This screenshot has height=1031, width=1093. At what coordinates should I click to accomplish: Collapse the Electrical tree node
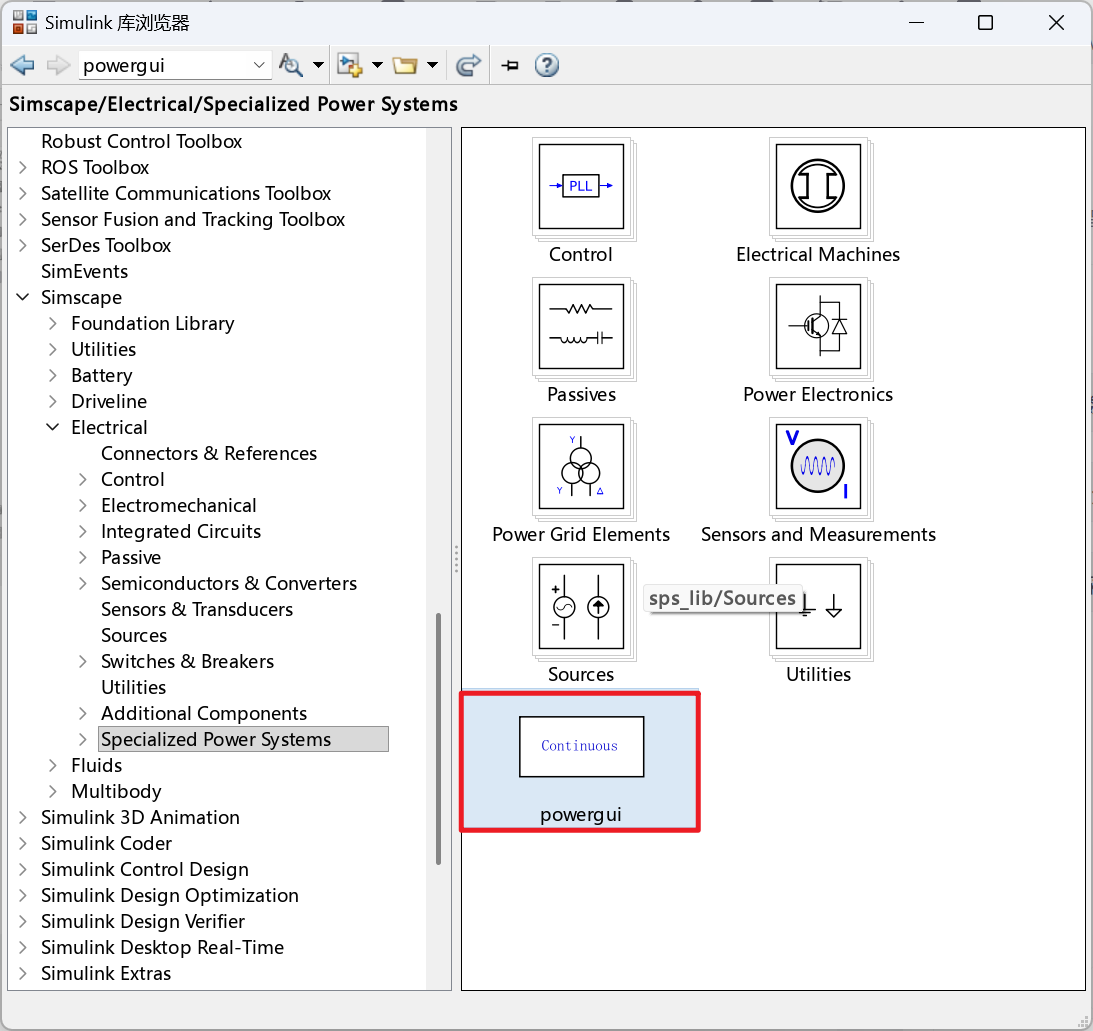click(53, 427)
